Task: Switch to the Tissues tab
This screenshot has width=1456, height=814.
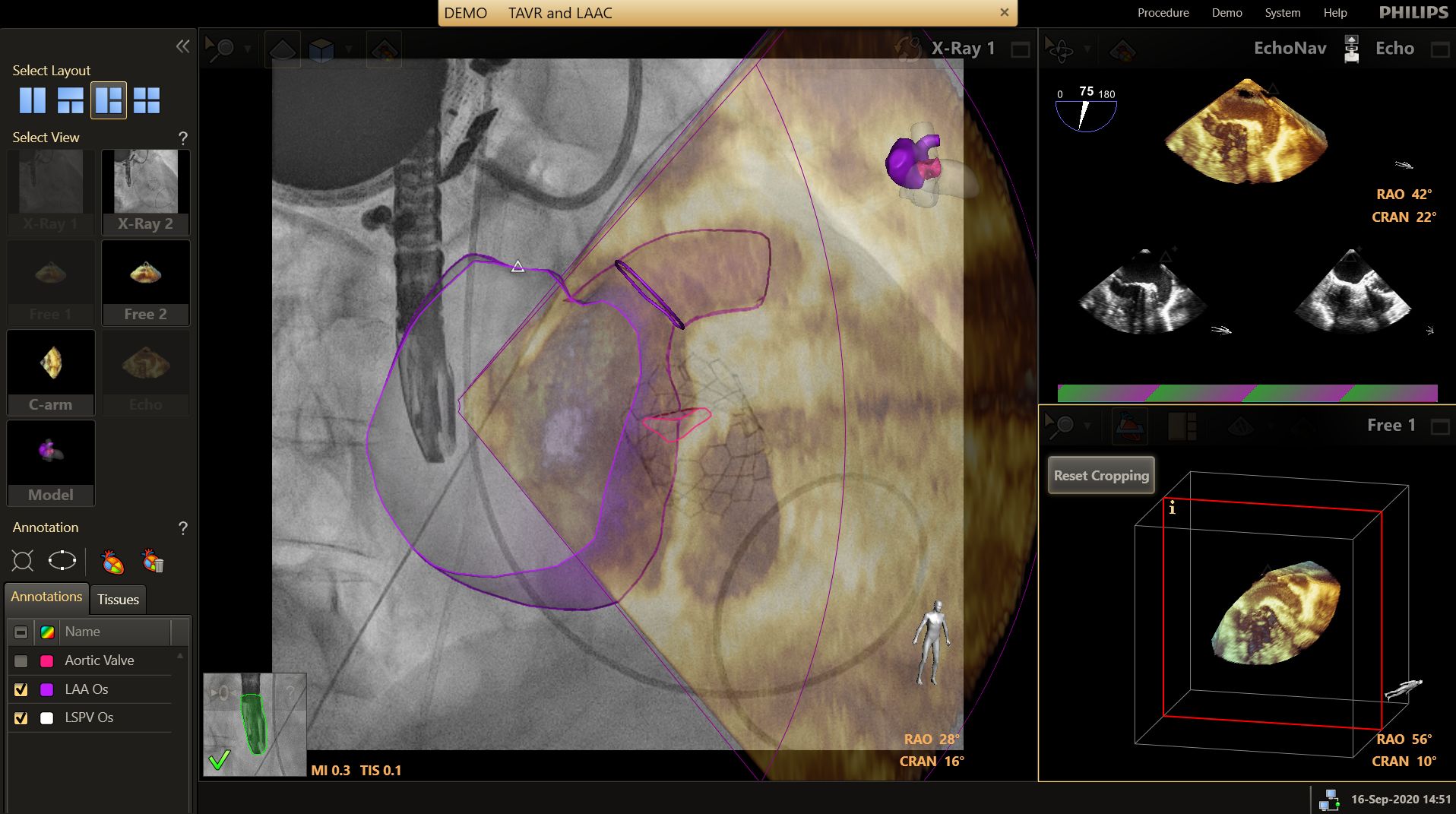Action: pyautogui.click(x=118, y=600)
